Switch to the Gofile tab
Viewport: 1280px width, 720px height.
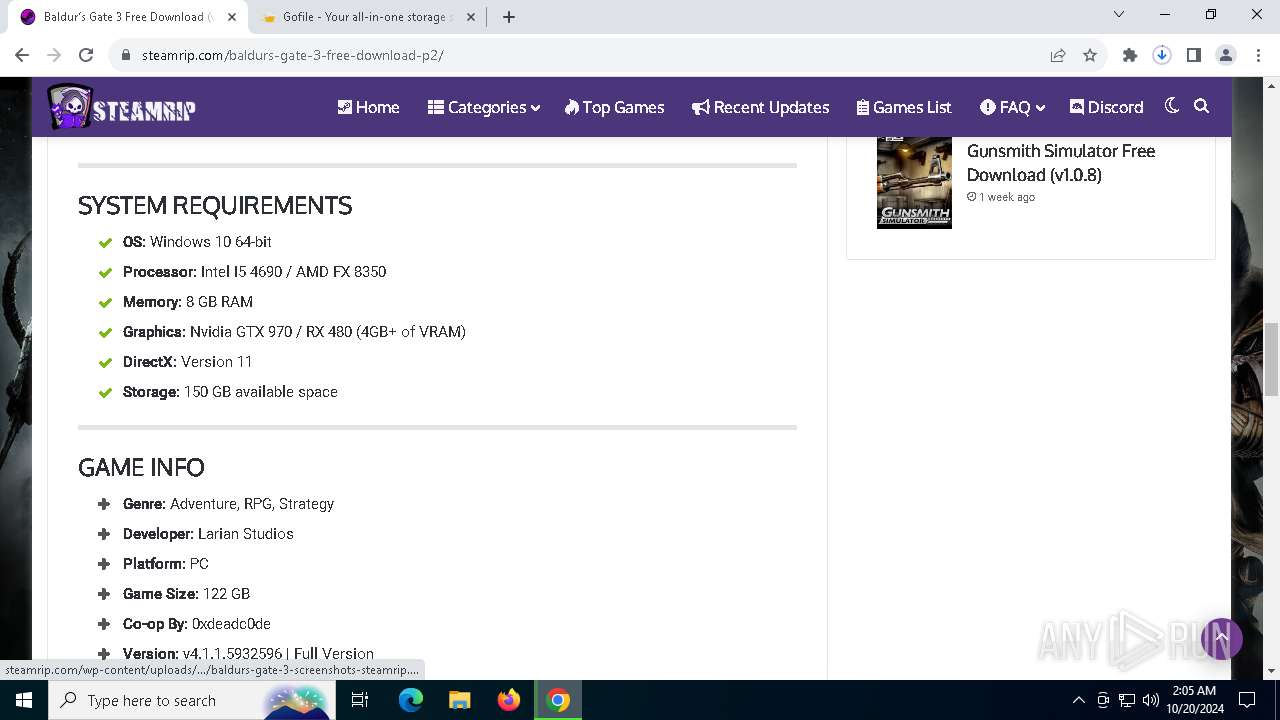[366, 17]
